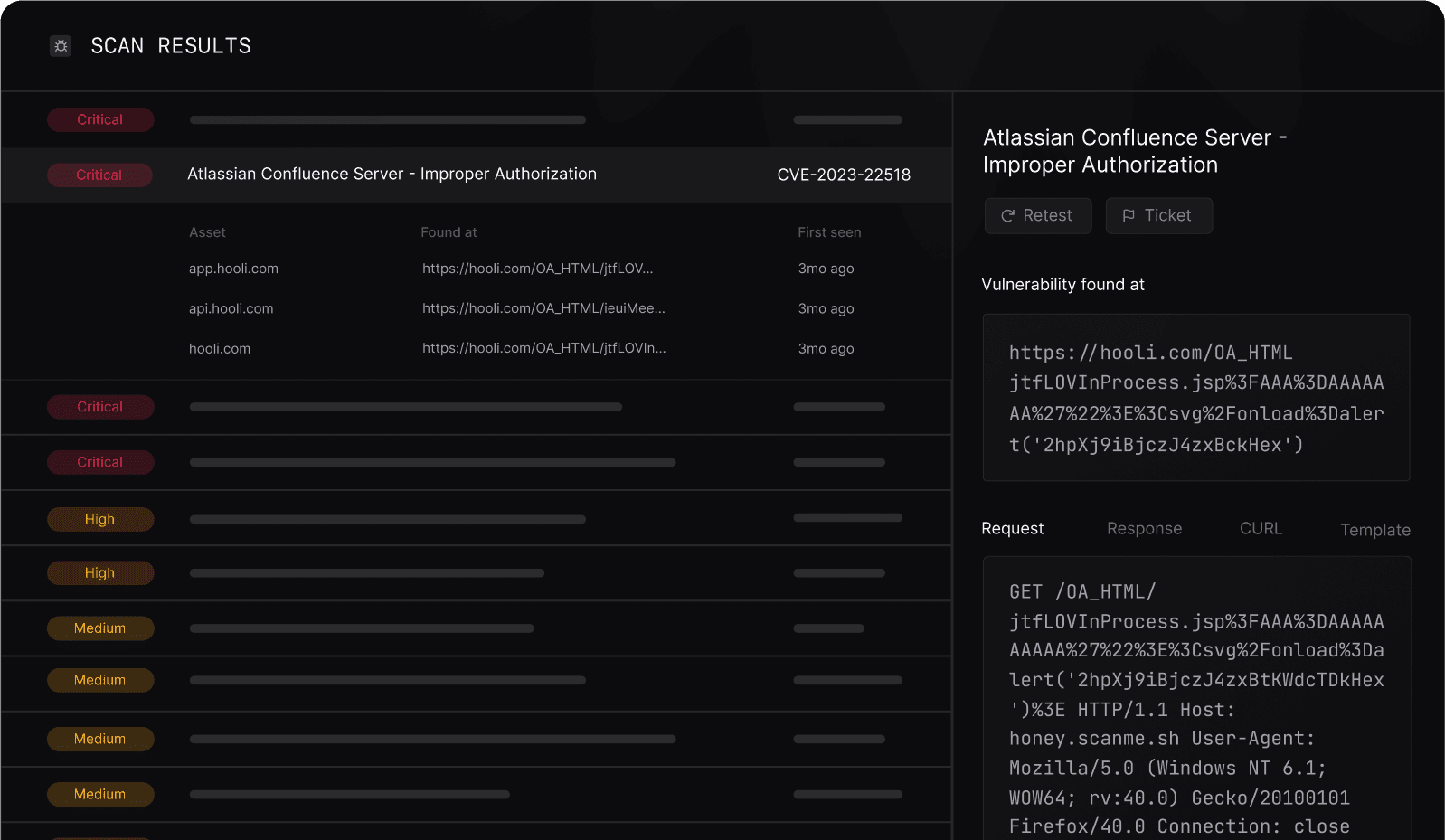Click the Retest button
The width and height of the screenshot is (1445, 840).
1038,216
